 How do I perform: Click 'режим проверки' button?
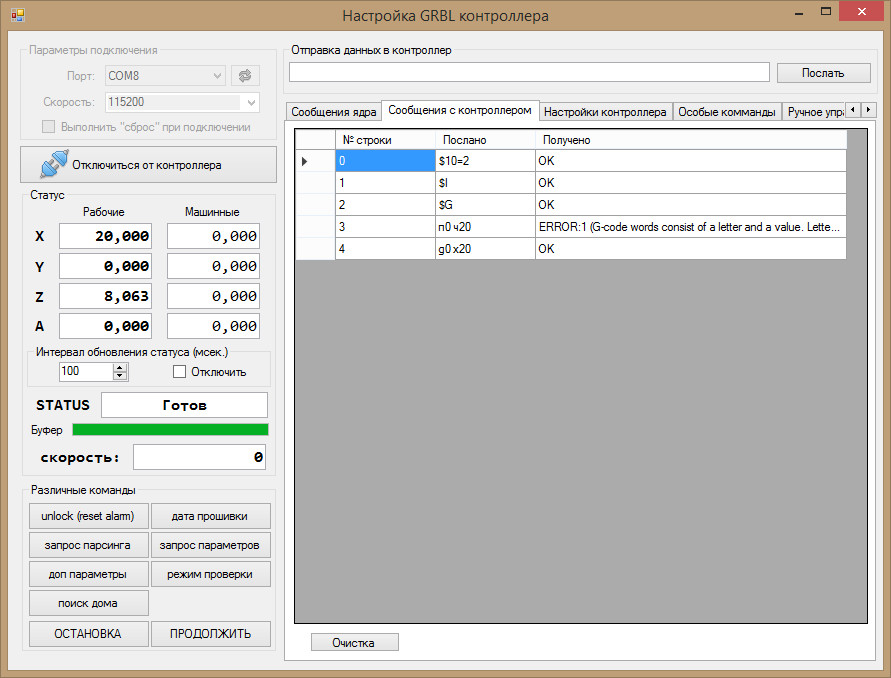210,574
